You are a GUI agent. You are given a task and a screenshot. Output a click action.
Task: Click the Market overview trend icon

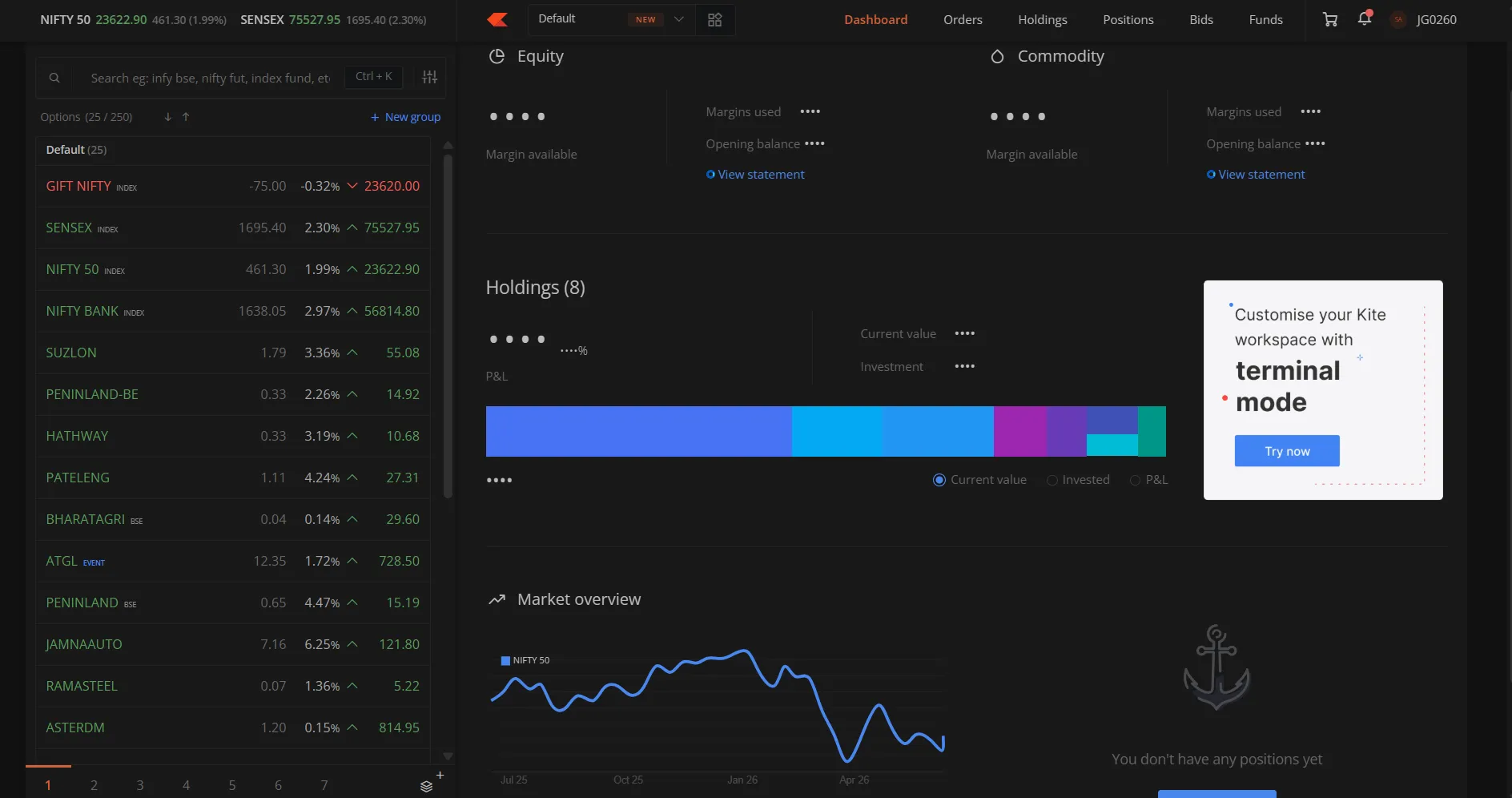click(x=497, y=599)
